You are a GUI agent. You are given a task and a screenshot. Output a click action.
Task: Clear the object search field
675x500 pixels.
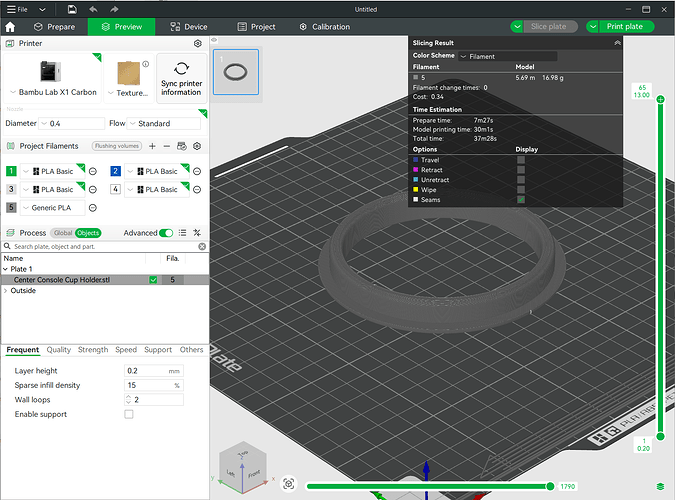coord(202,246)
